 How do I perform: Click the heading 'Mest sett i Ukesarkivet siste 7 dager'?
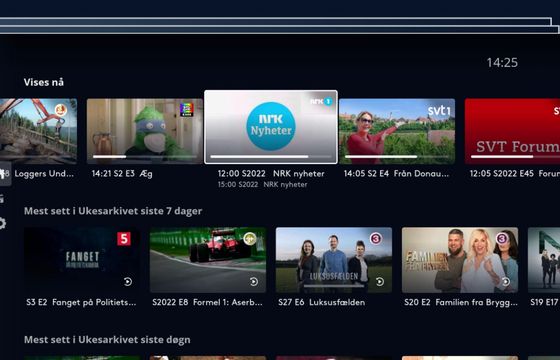tap(113, 211)
